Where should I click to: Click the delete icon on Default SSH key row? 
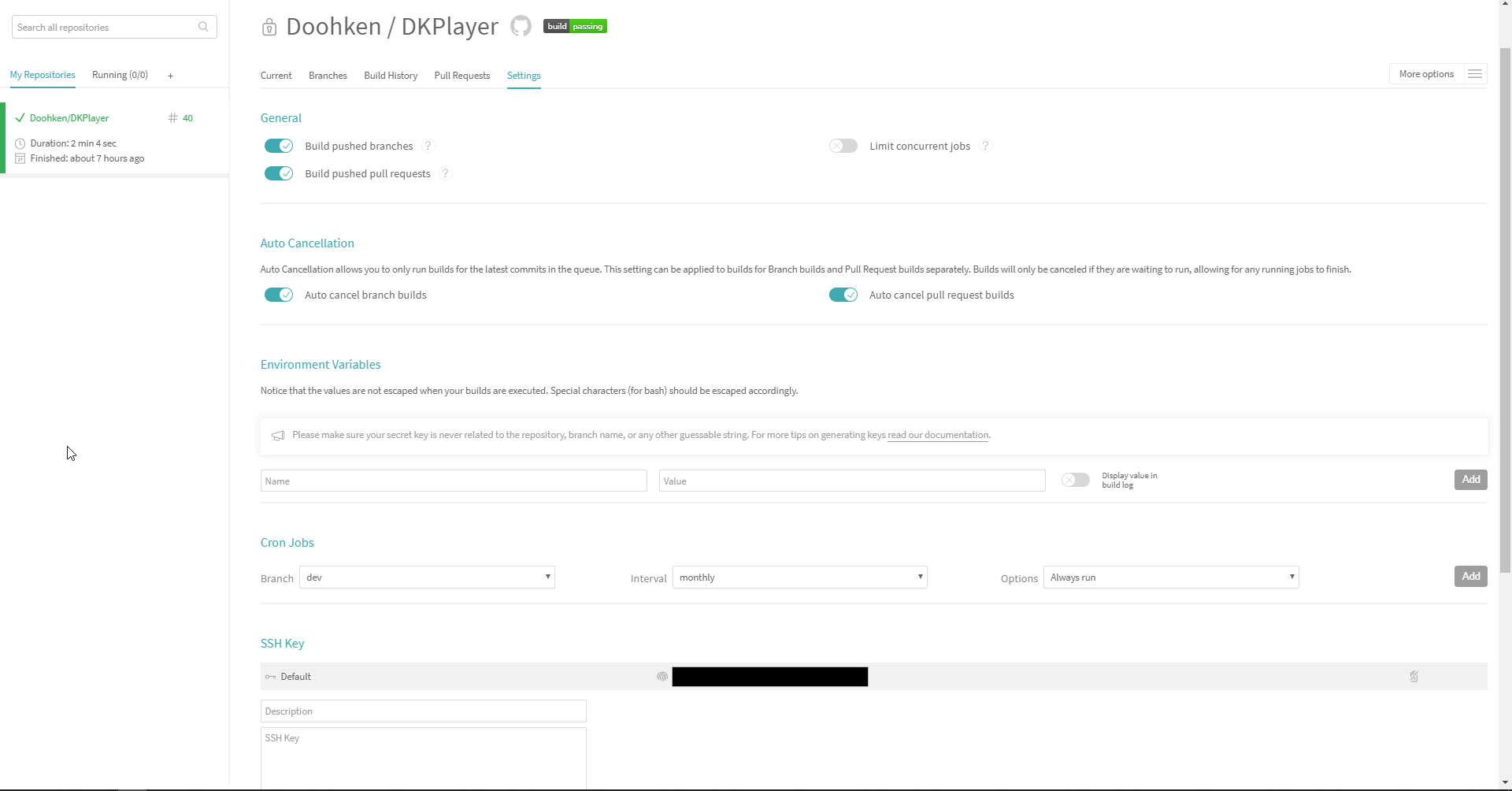point(1414,677)
